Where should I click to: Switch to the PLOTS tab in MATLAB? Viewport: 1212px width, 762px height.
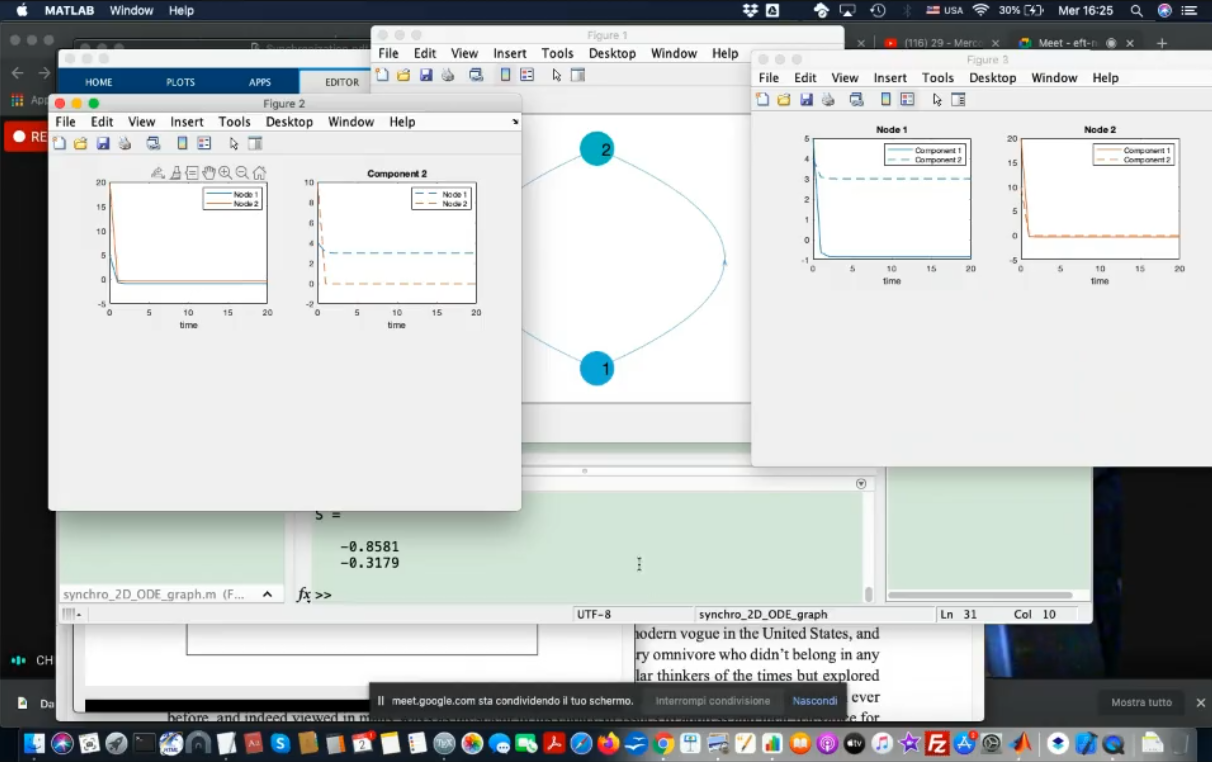click(x=181, y=82)
